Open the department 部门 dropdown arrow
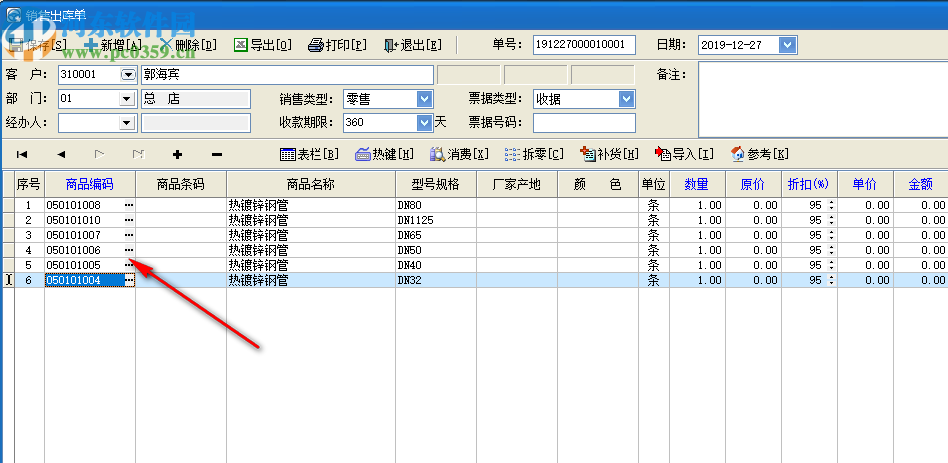948x463 pixels. [126, 99]
